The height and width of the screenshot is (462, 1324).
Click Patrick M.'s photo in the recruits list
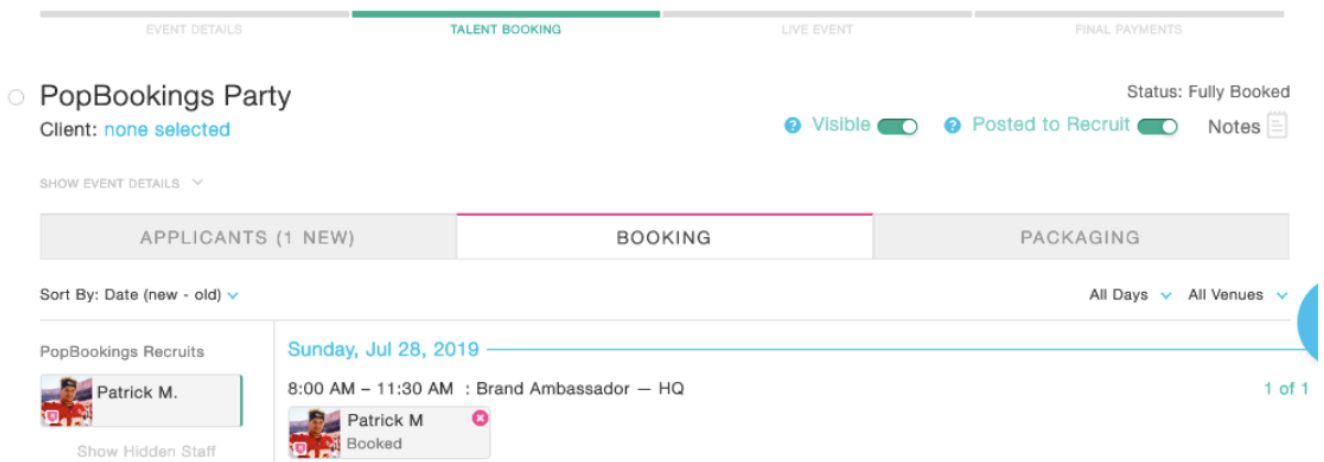pyautogui.click(x=66, y=400)
